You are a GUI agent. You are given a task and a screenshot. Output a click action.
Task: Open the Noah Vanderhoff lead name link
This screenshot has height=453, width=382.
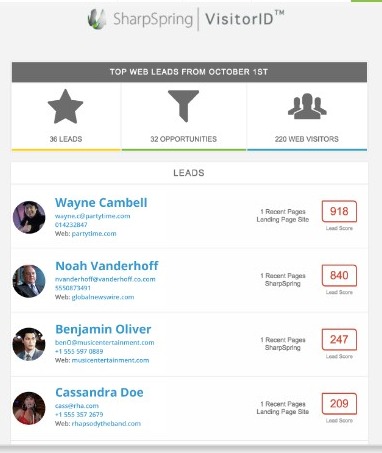[x=107, y=266]
